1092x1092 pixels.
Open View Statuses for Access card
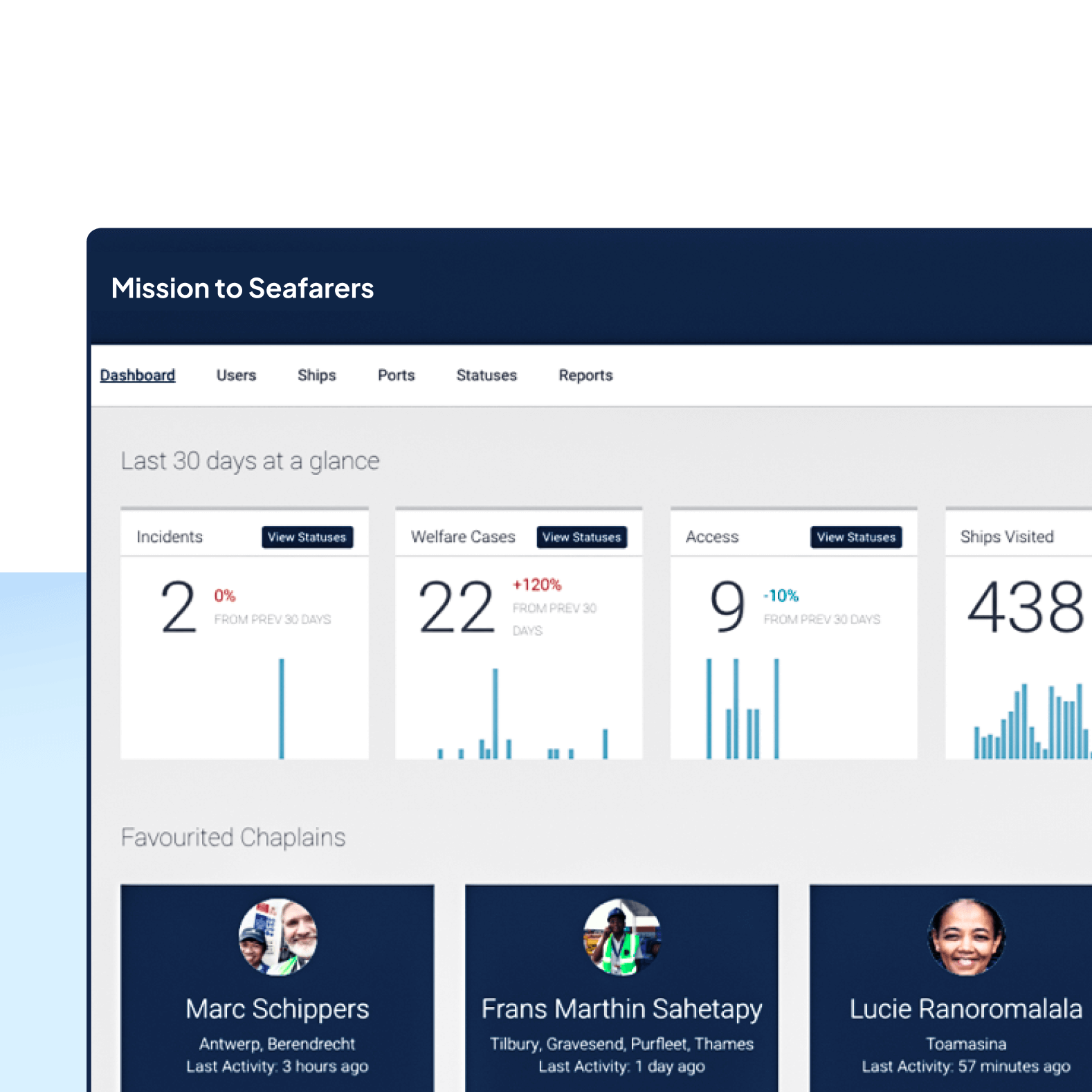pos(856,537)
